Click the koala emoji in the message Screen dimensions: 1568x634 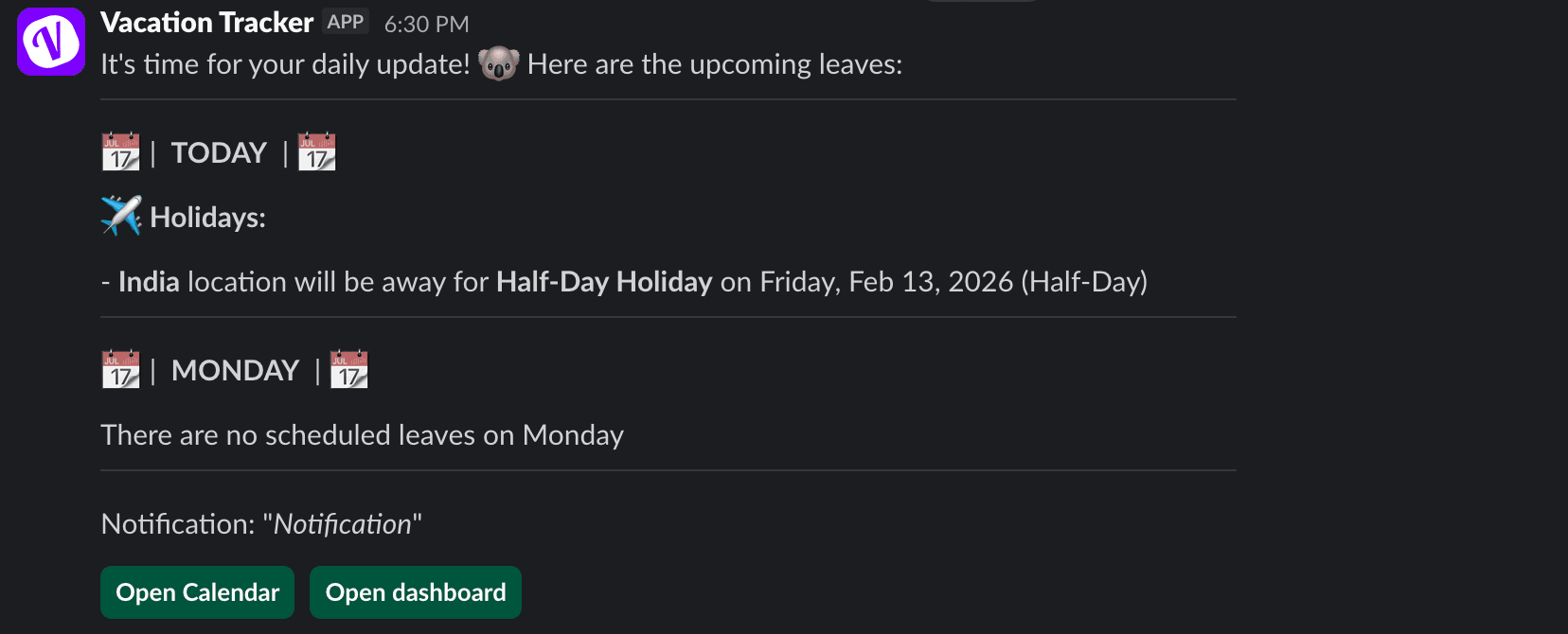[499, 64]
